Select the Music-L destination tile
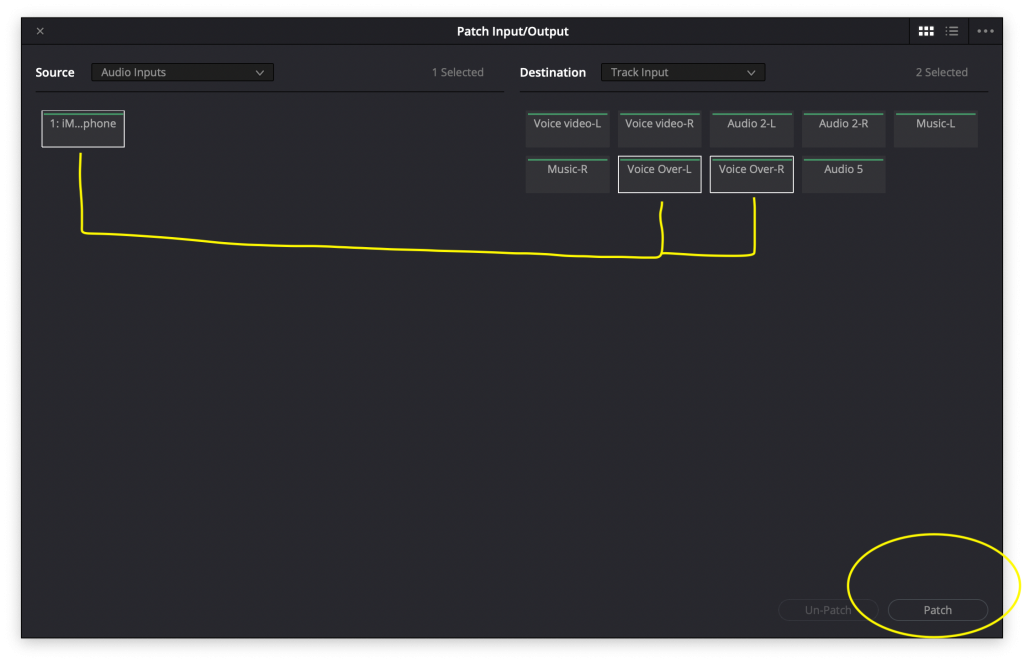Image resolution: width=1024 pixels, height=663 pixels. point(935,129)
